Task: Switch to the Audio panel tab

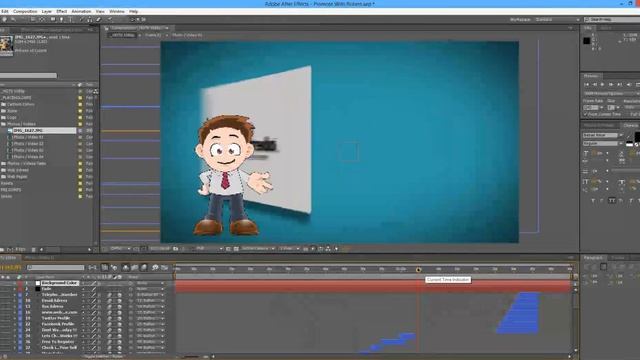Action: (x=606, y=28)
